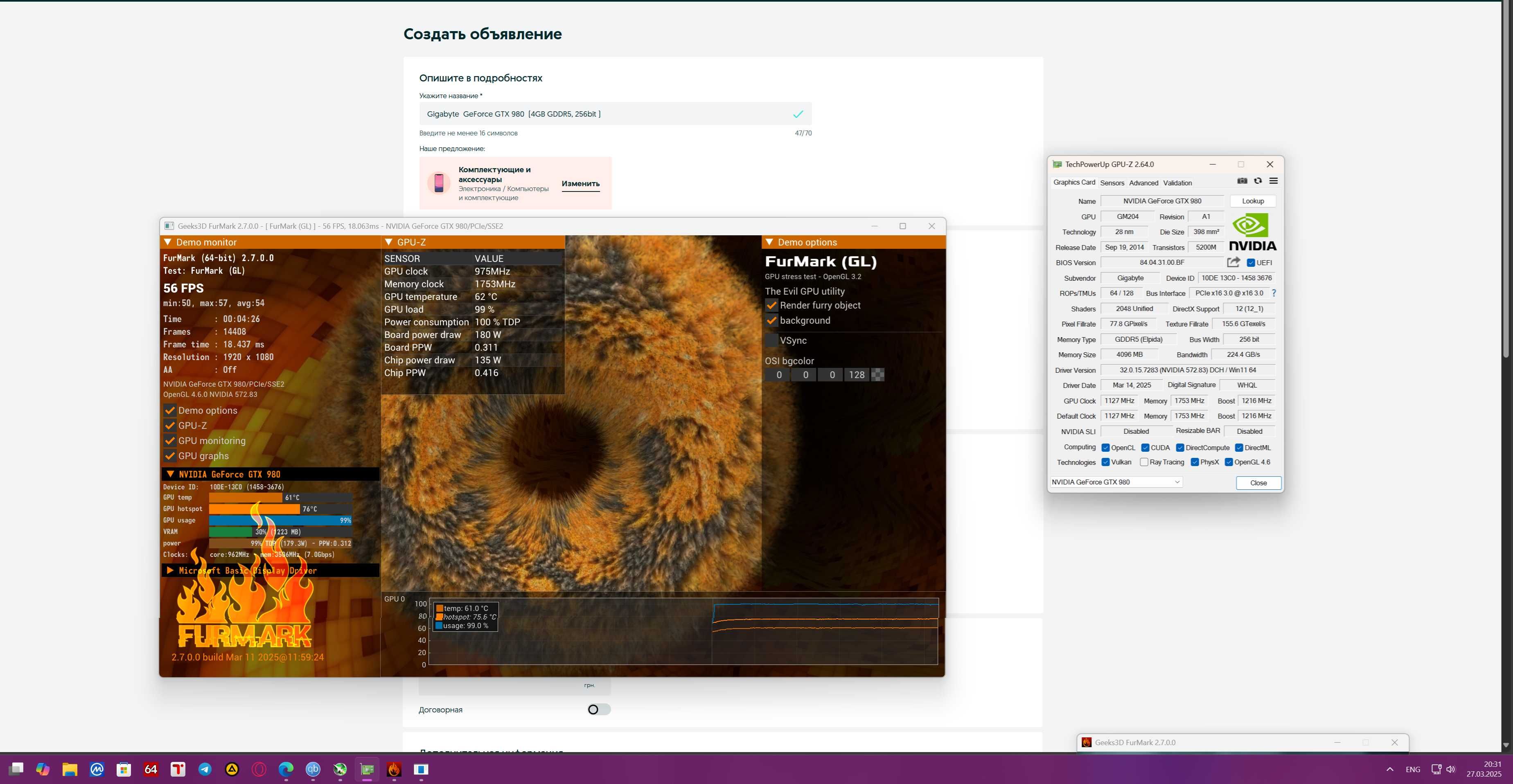
Task: Uncheck the background option in FurMark
Action: (771, 321)
